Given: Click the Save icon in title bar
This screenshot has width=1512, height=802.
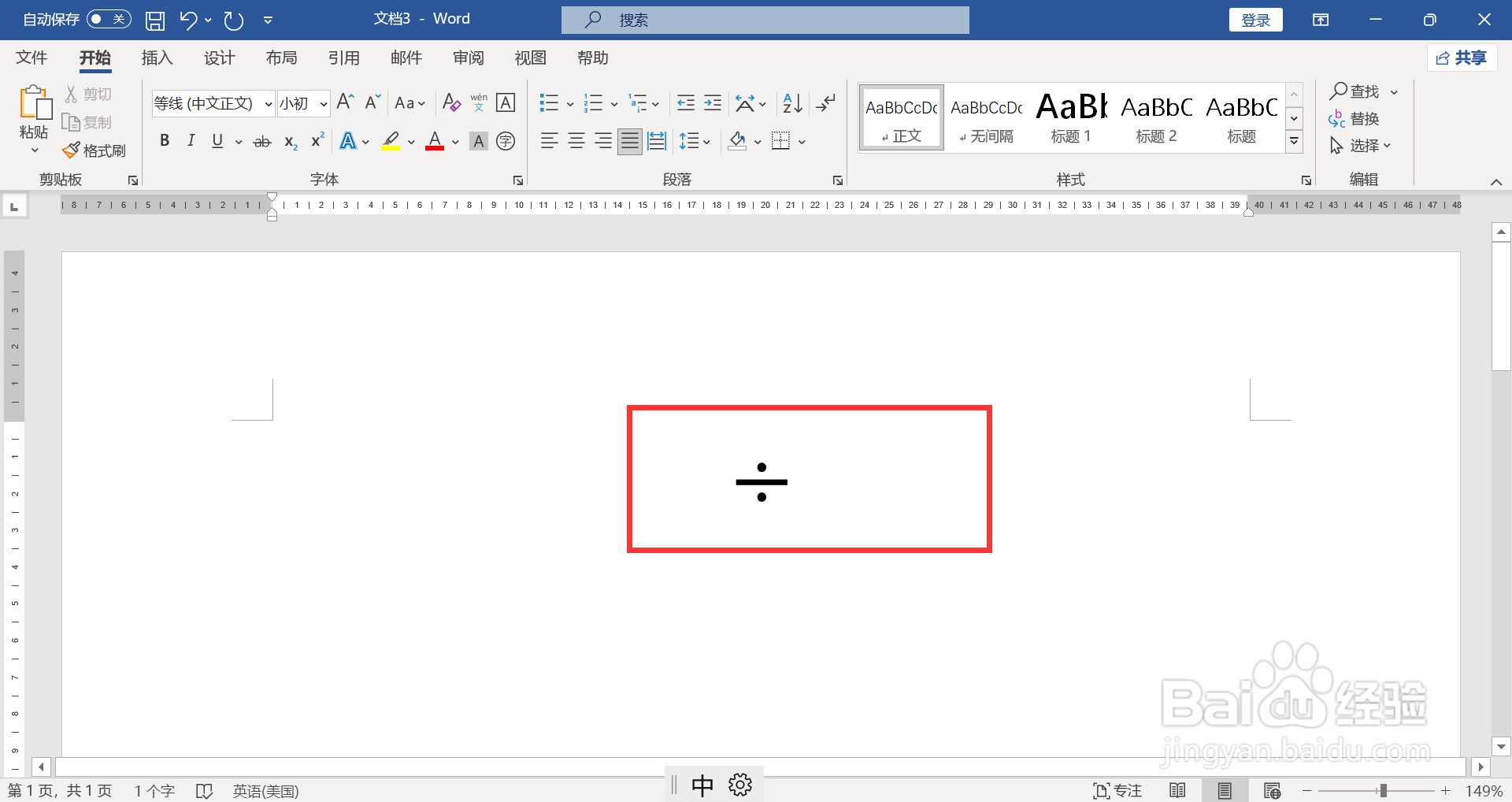Looking at the screenshot, I should (155, 20).
